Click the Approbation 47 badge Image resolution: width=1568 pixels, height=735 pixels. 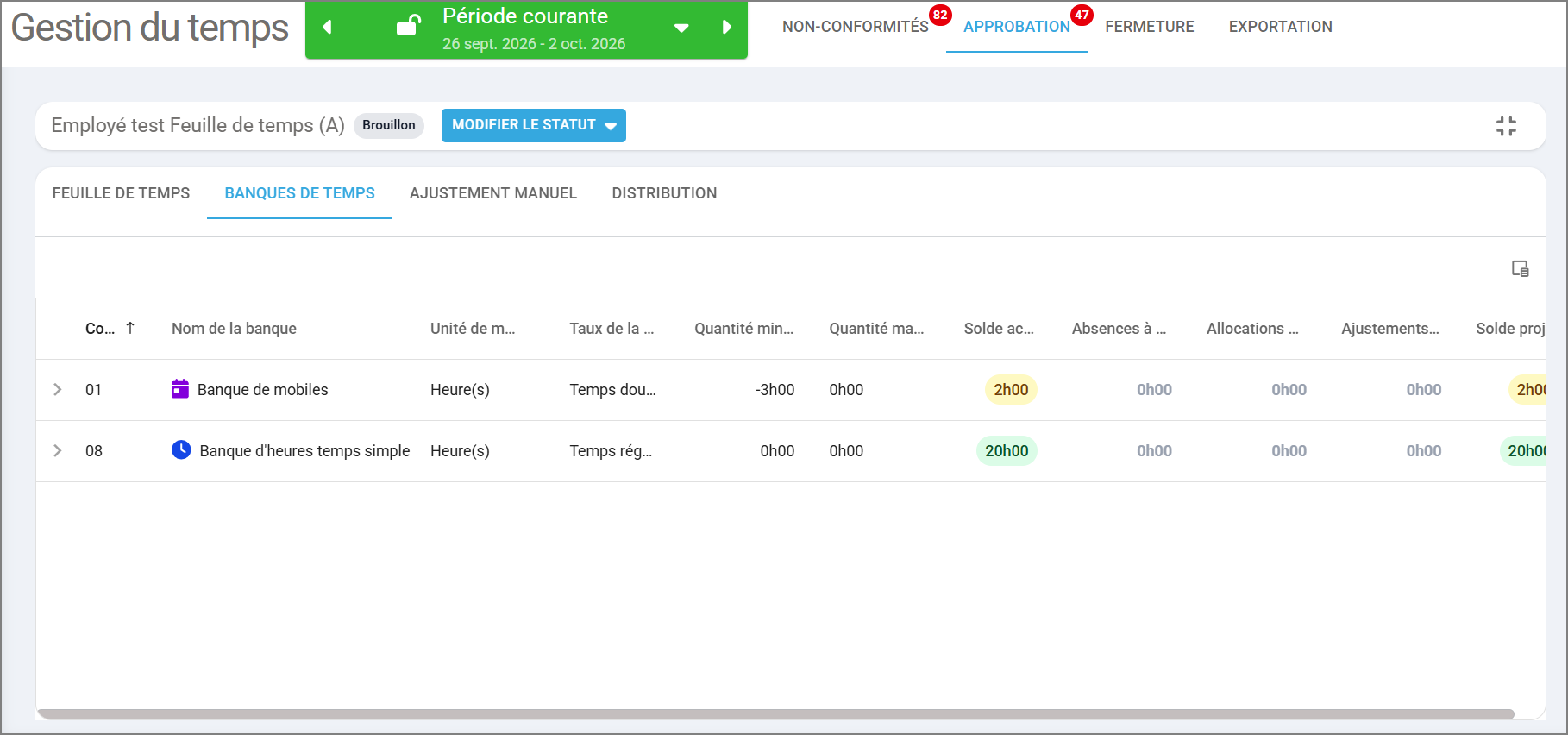pos(1082,15)
